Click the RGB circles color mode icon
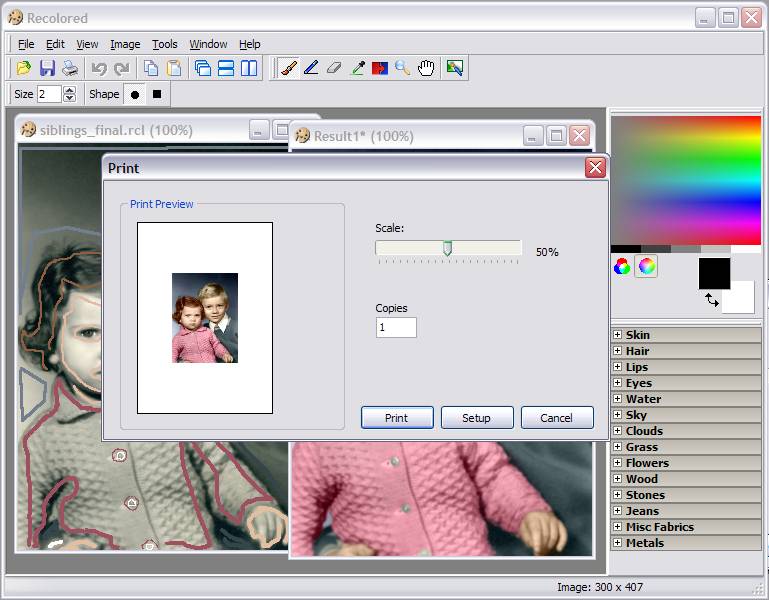Viewport: 769px width, 600px height. pos(622,267)
